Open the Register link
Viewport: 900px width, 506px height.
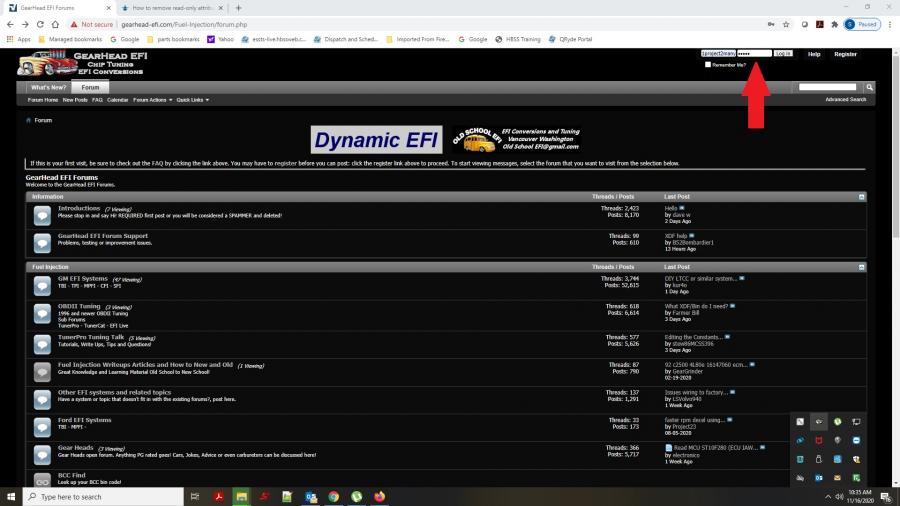[845, 54]
